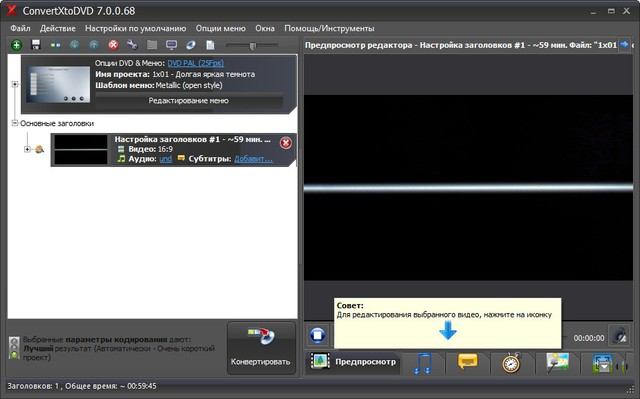Minimize the ConvertXtoDVD window
The width and height of the screenshot is (640, 399).
point(593,12)
